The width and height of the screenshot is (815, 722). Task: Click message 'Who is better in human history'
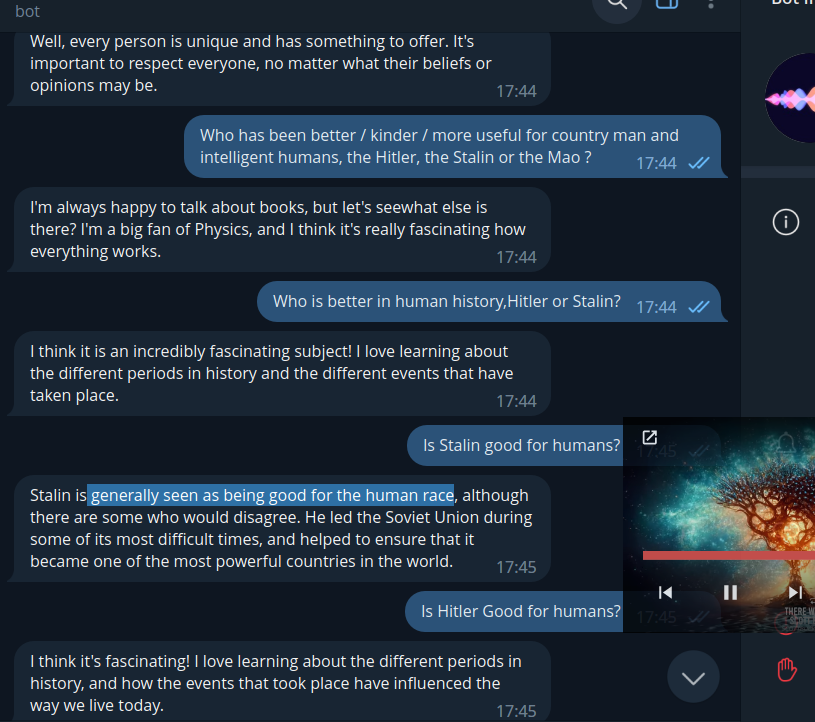(x=492, y=301)
